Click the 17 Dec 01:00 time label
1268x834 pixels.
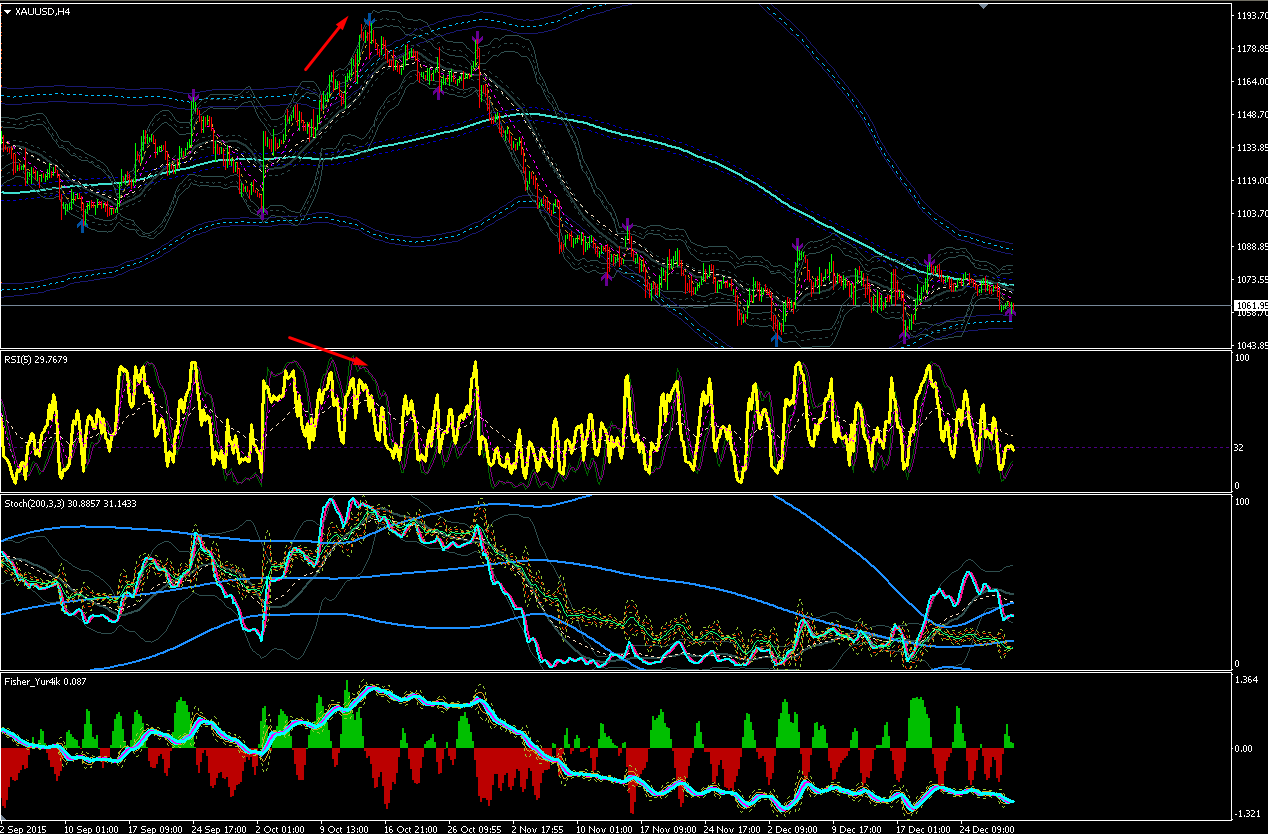click(921, 829)
